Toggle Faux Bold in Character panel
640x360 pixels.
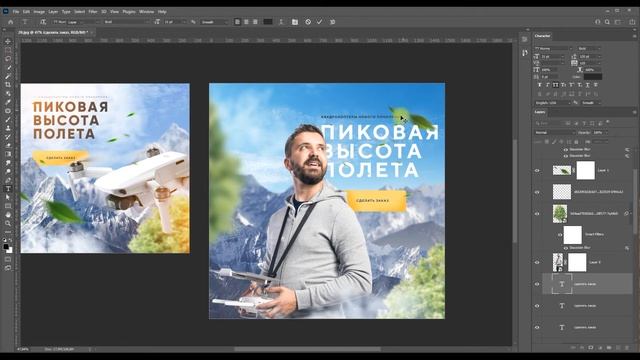[540, 85]
